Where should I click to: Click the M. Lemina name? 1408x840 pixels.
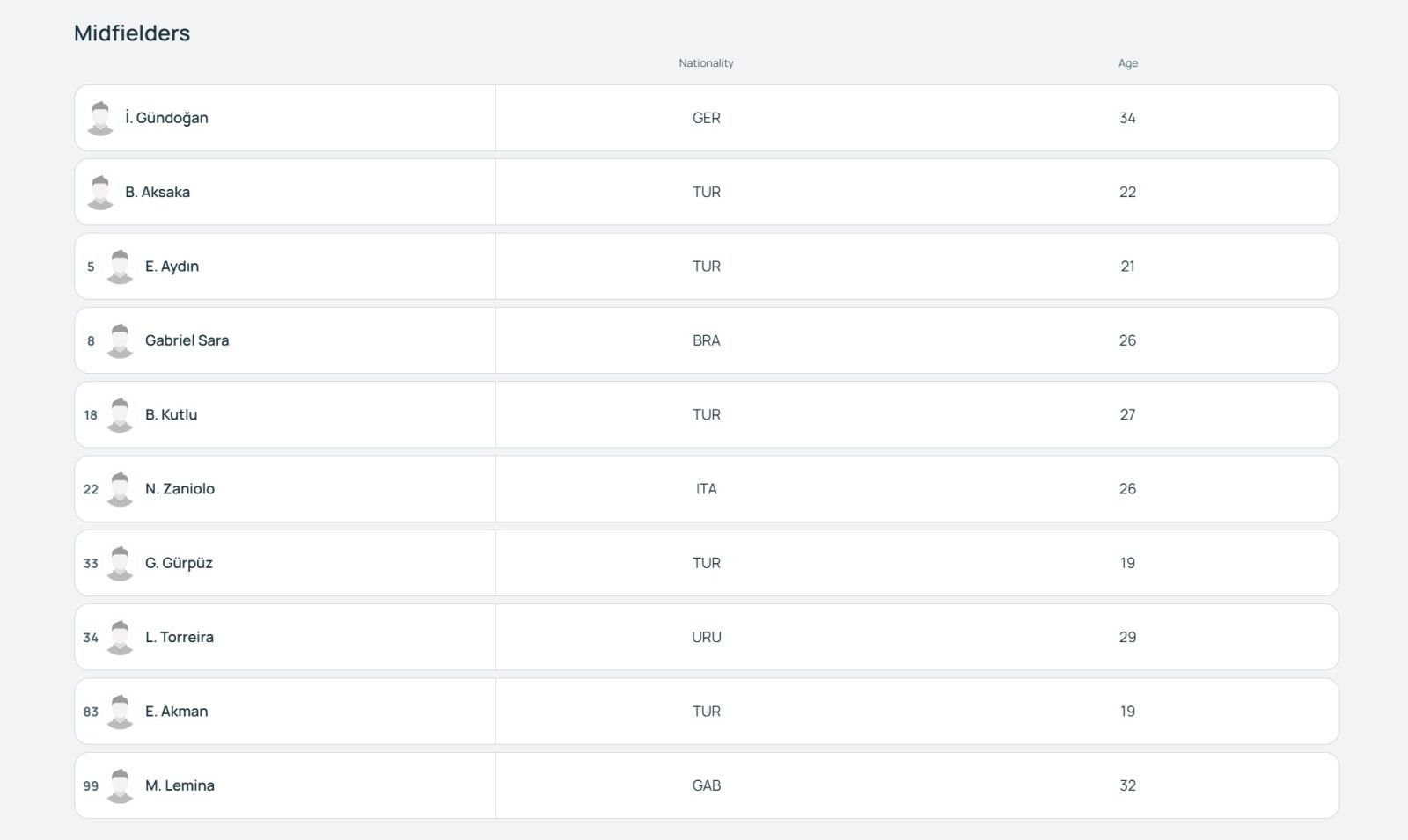(180, 785)
